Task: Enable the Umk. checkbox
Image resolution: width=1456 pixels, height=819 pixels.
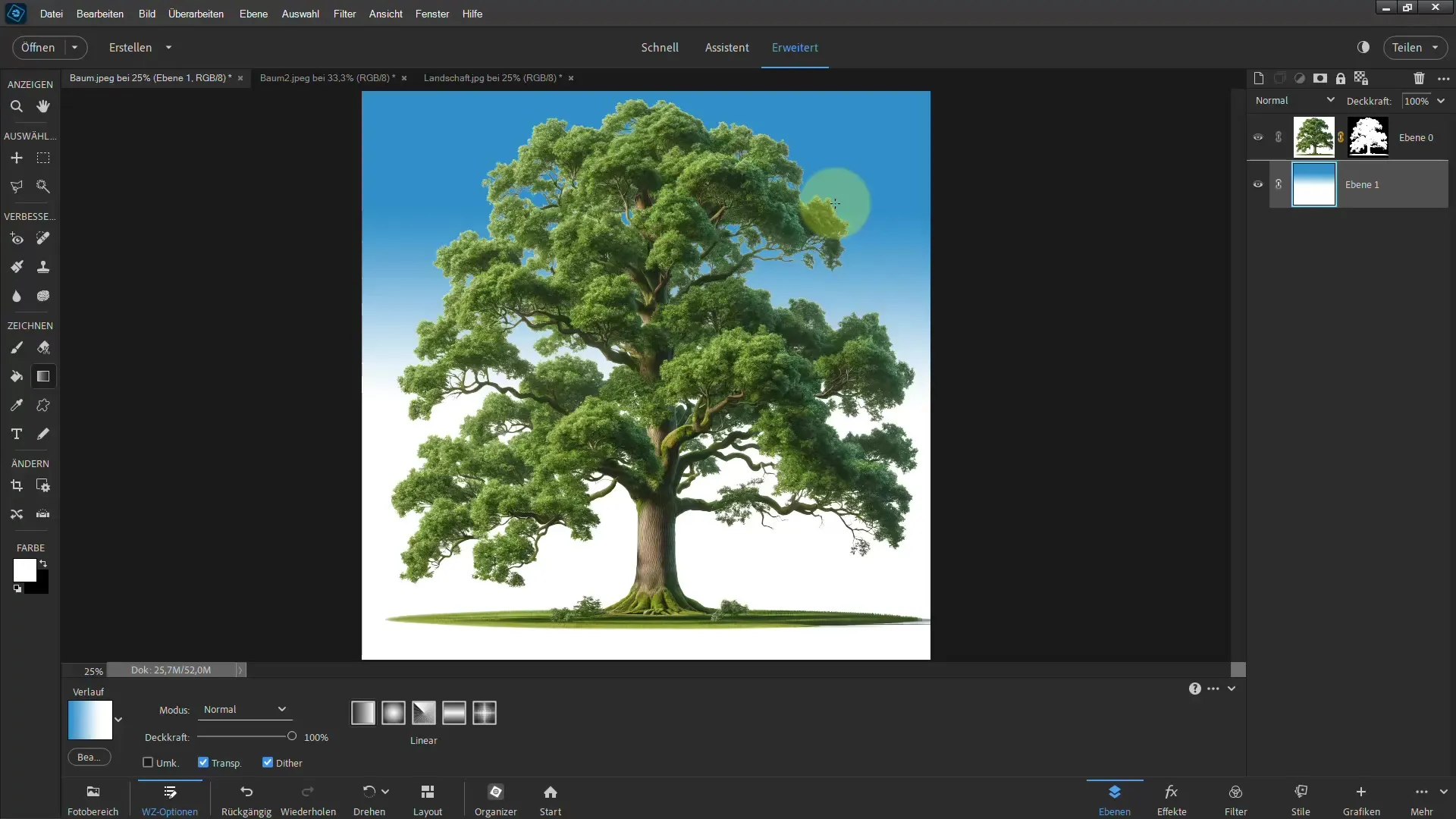Action: pos(148,763)
